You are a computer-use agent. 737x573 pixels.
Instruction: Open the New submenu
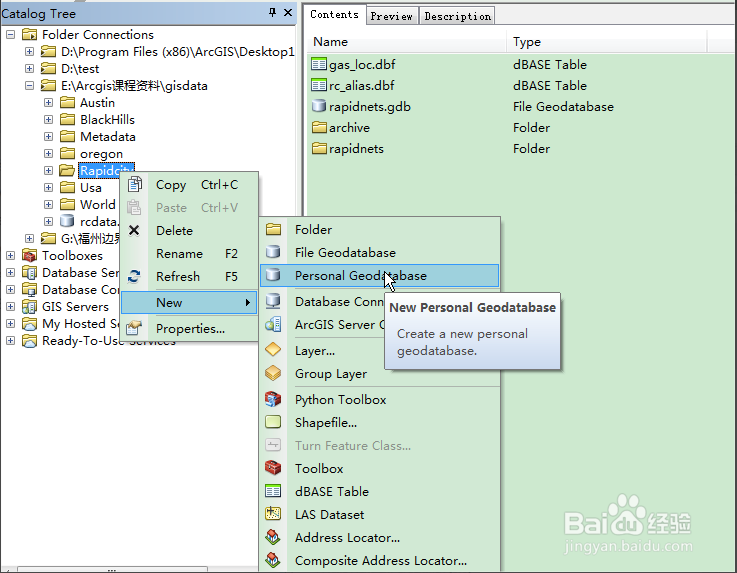pyautogui.click(x=189, y=302)
